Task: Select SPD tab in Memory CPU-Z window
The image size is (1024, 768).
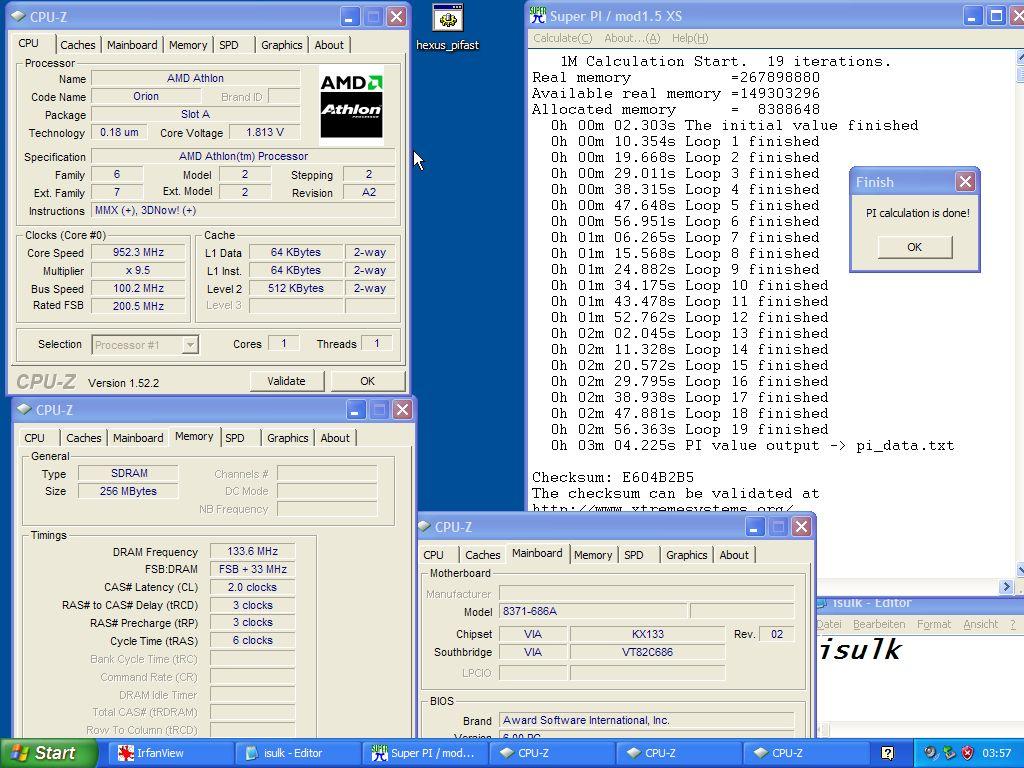Action: 235,438
